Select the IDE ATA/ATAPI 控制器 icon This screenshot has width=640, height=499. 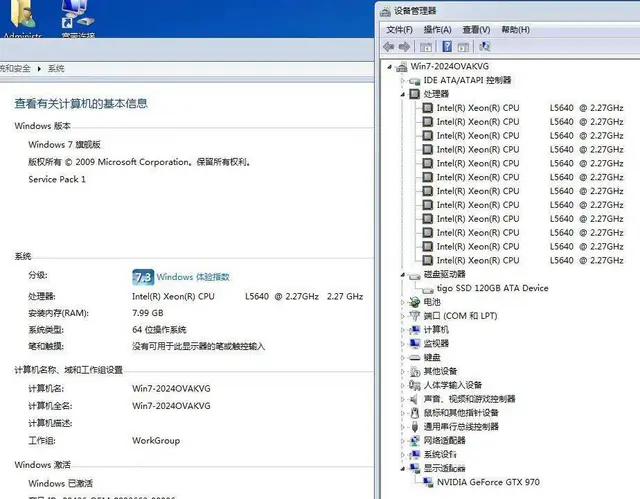click(415, 81)
